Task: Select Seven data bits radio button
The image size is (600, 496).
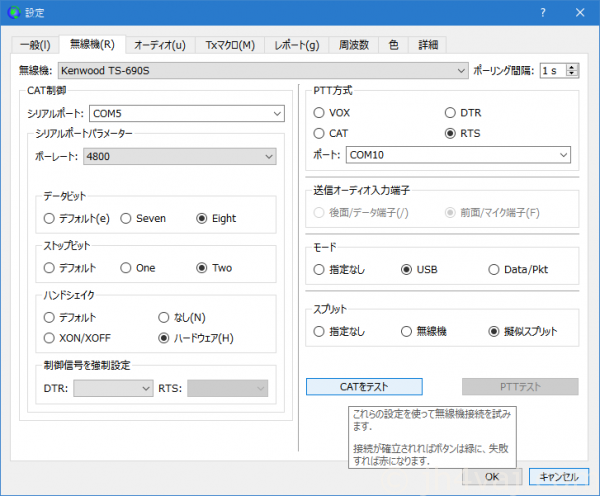Action: tap(127, 218)
